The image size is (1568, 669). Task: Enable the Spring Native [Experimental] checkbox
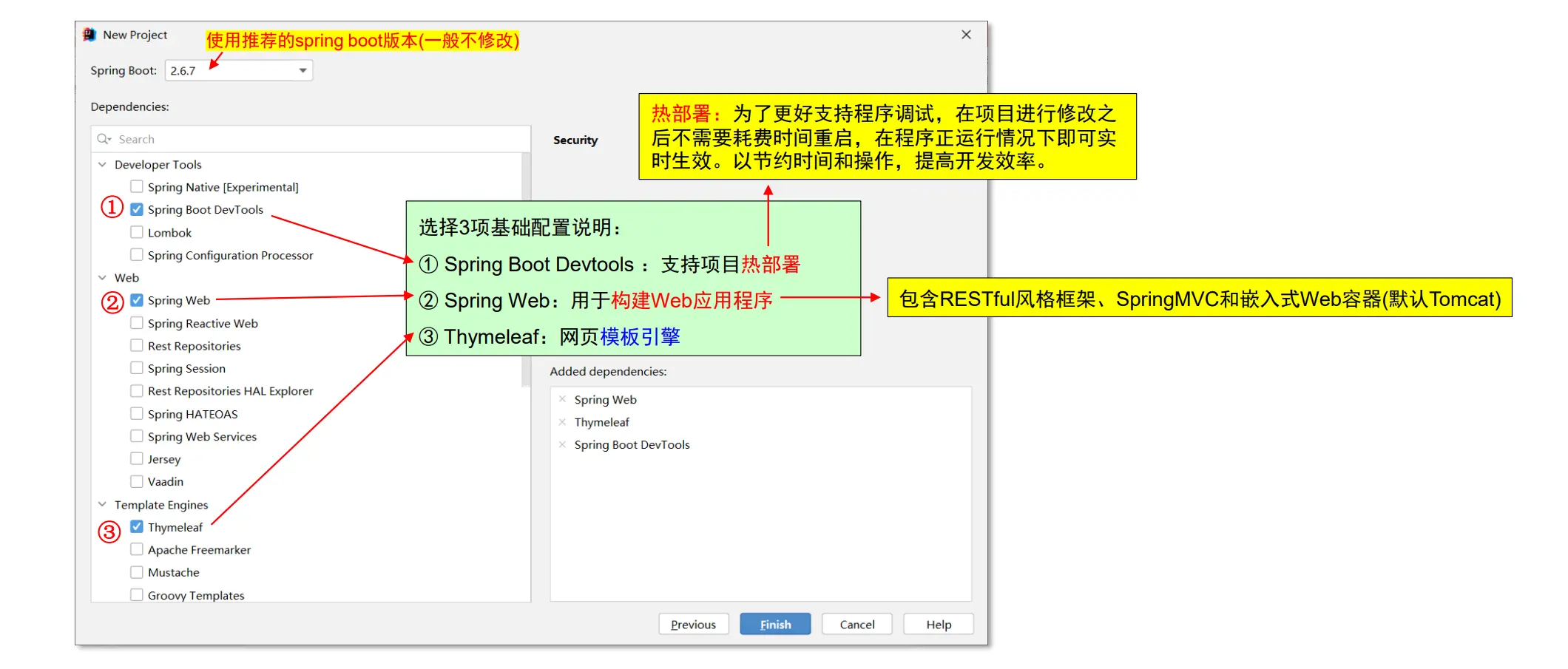137,186
